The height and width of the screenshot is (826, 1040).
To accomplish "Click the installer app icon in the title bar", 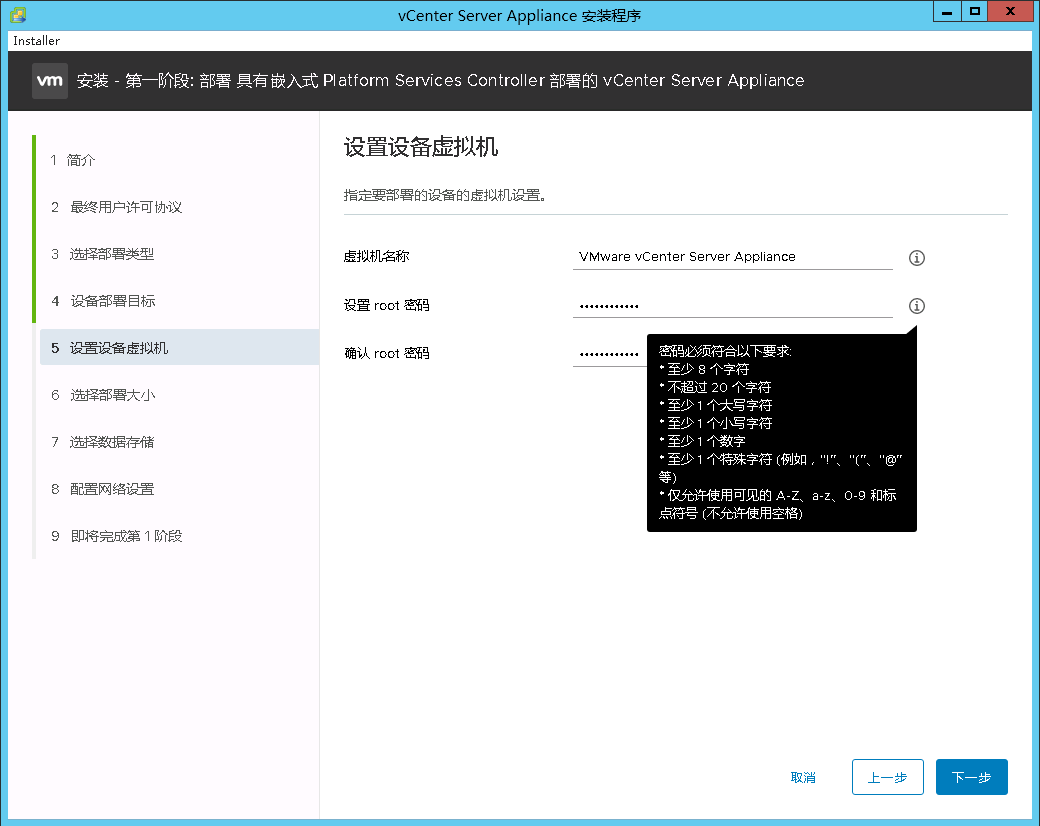I will (18, 15).
